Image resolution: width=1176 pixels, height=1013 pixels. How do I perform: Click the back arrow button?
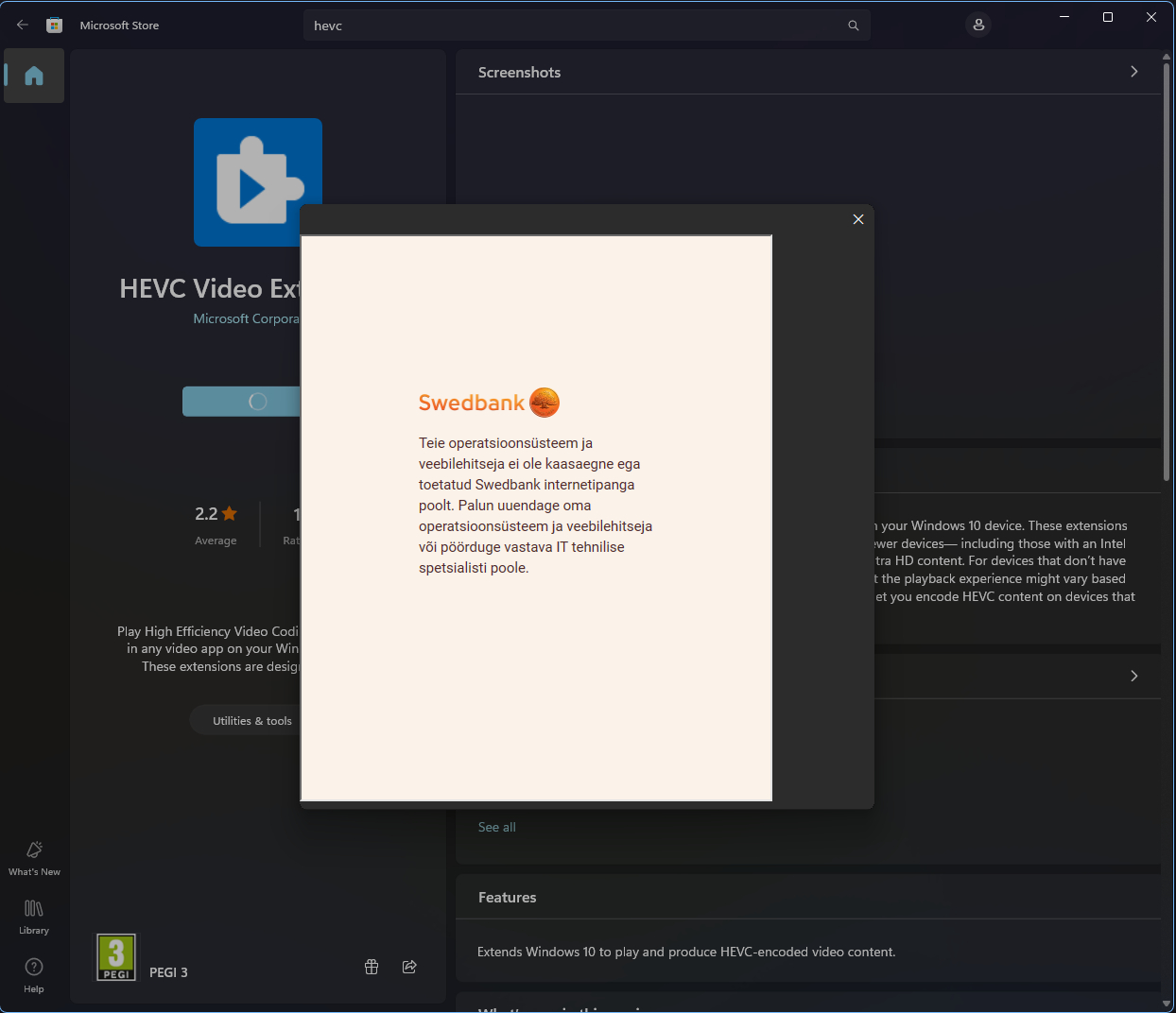[23, 26]
